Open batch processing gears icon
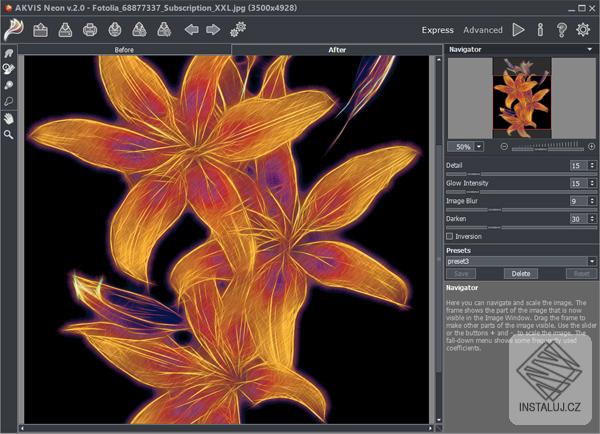 pos(238,29)
